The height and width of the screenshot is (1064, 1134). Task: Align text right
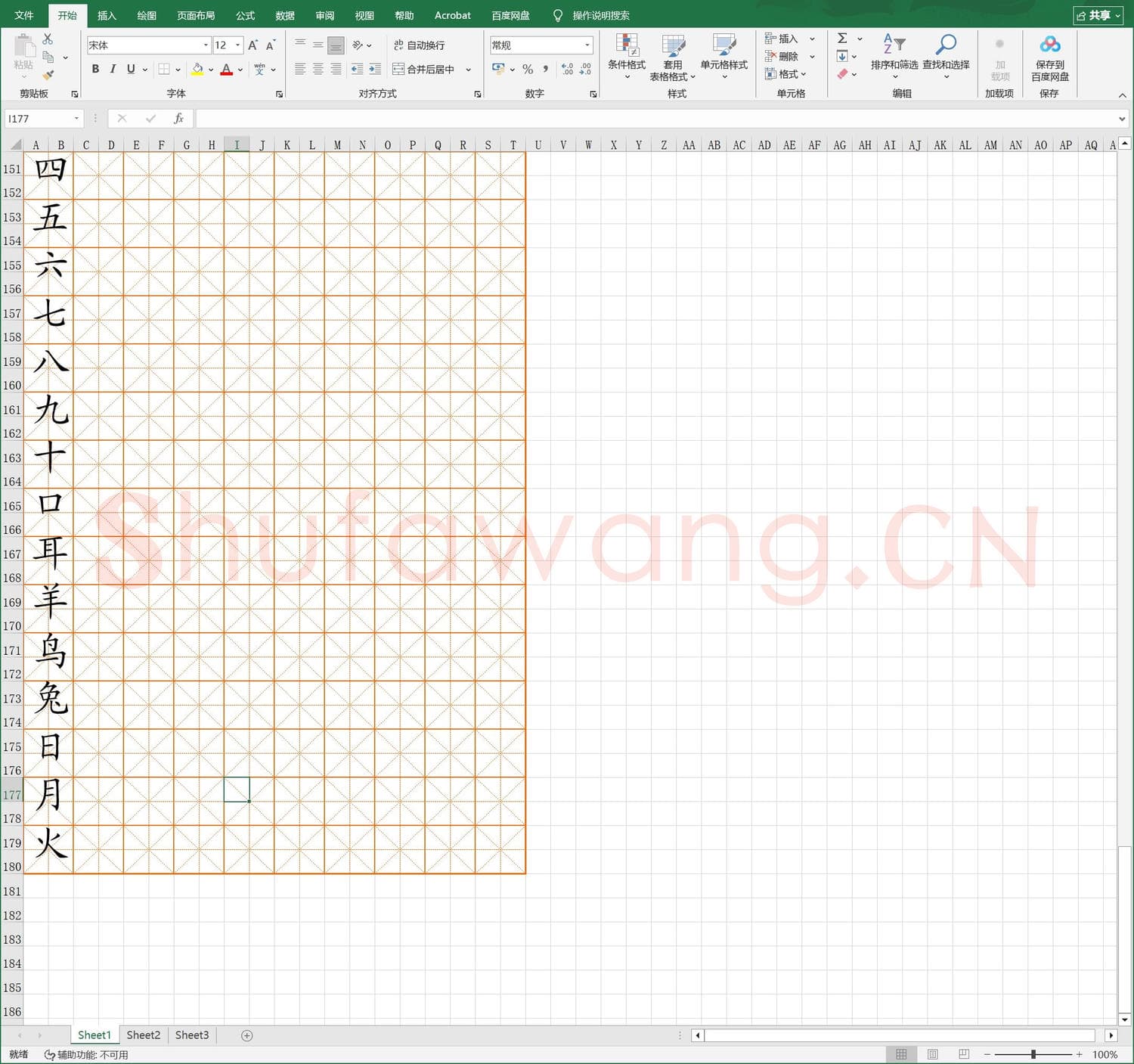336,69
